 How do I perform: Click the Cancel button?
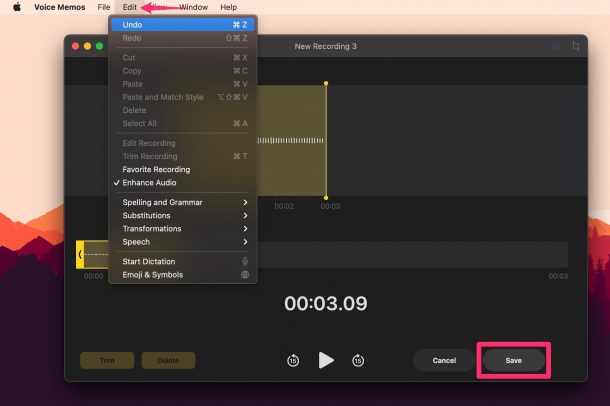pos(444,360)
